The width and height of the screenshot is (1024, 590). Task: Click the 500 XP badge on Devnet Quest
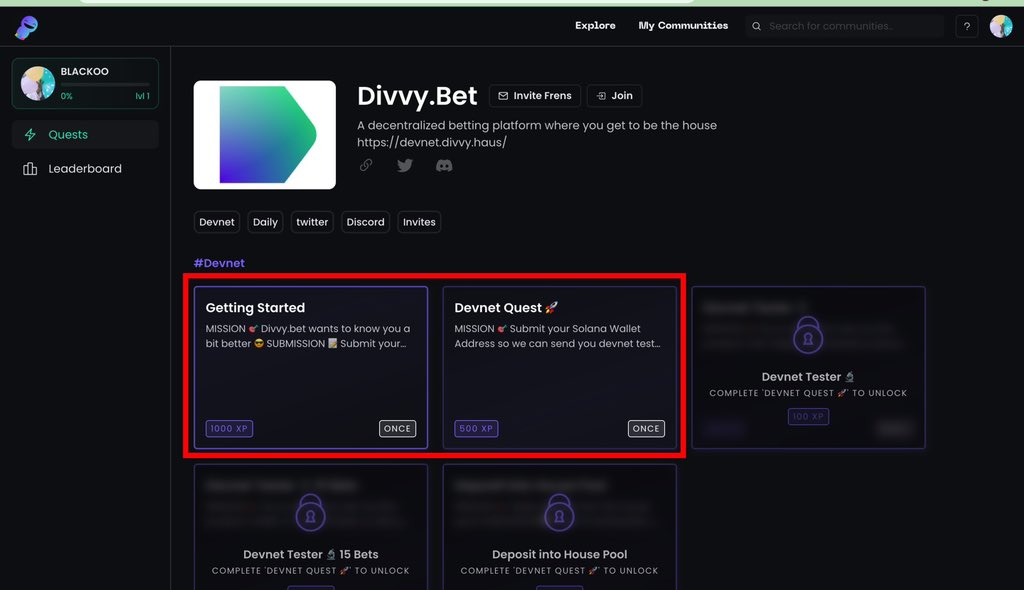click(476, 429)
